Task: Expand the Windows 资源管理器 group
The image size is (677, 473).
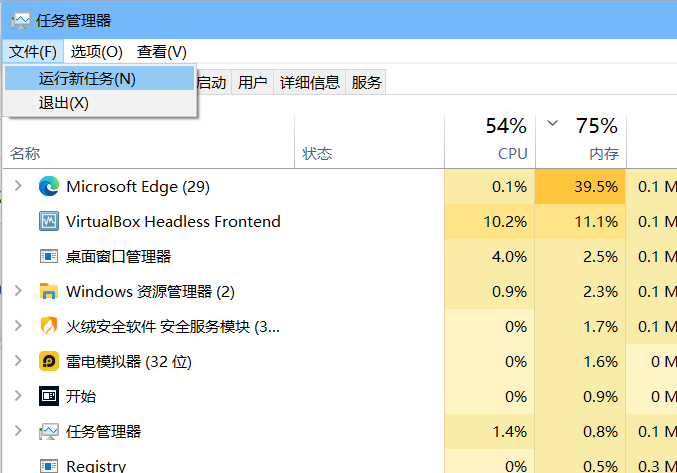Action: (x=17, y=291)
